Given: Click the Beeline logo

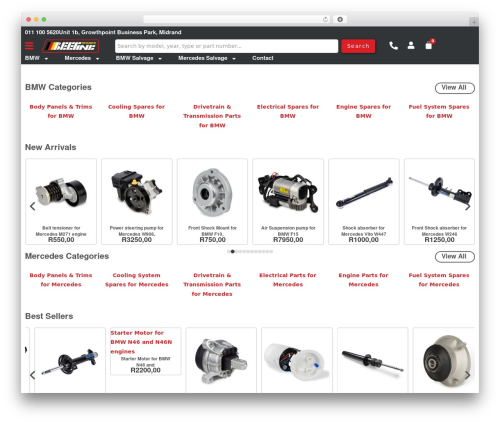Looking at the screenshot, I should [x=70, y=46].
